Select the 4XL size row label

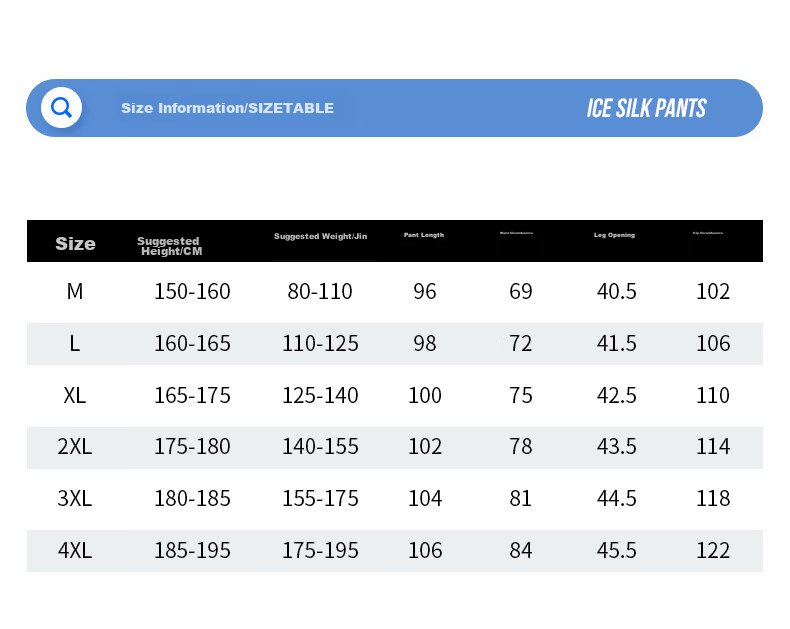coord(75,550)
